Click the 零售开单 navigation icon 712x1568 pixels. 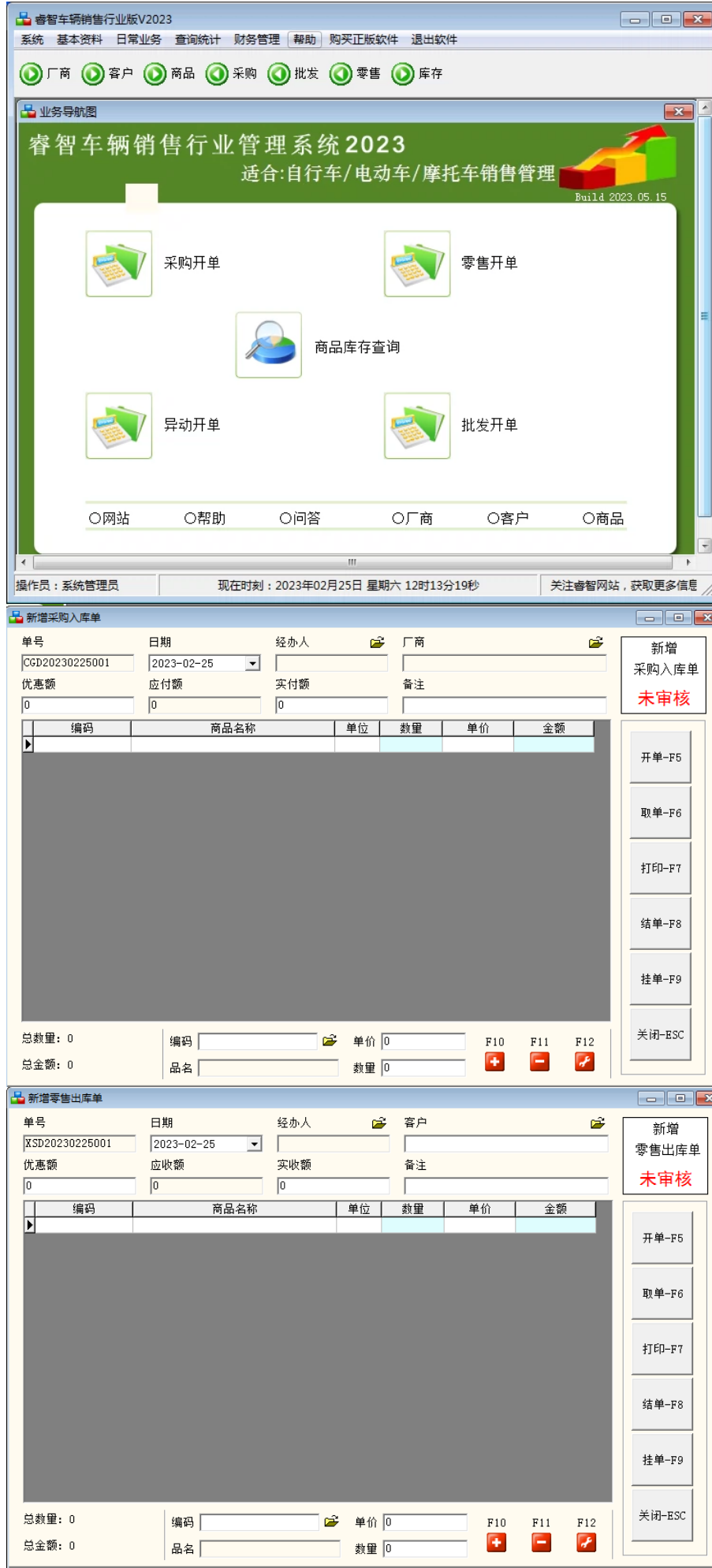click(x=417, y=263)
